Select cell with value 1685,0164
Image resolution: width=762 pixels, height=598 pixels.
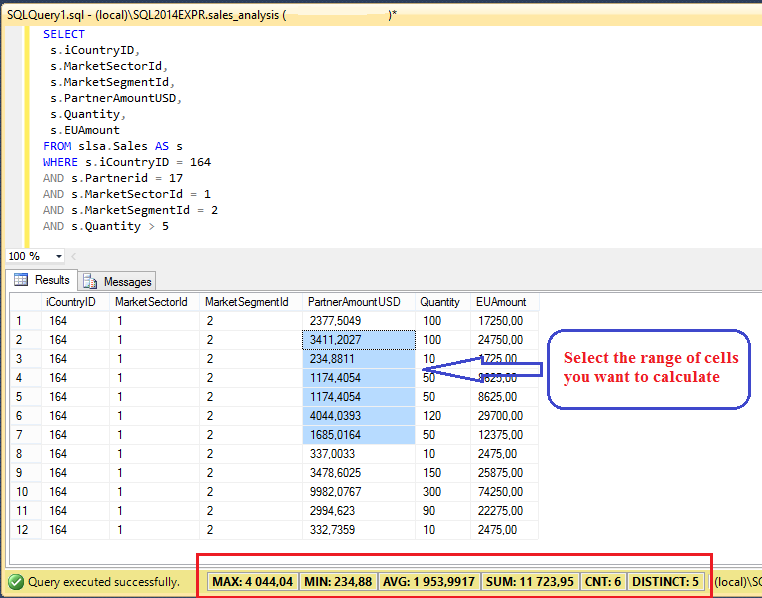coord(359,434)
